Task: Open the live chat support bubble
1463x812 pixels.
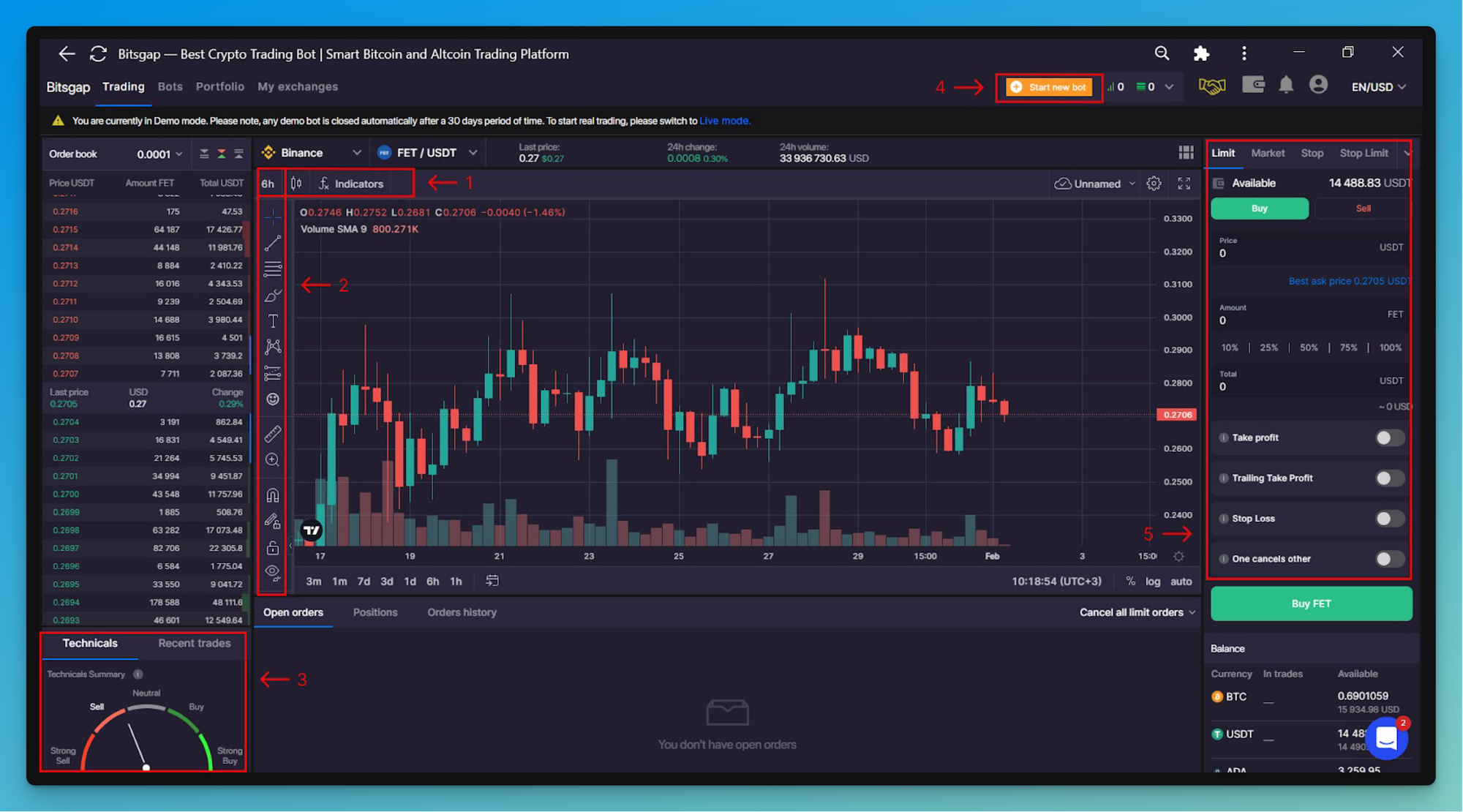Action: click(x=1387, y=739)
